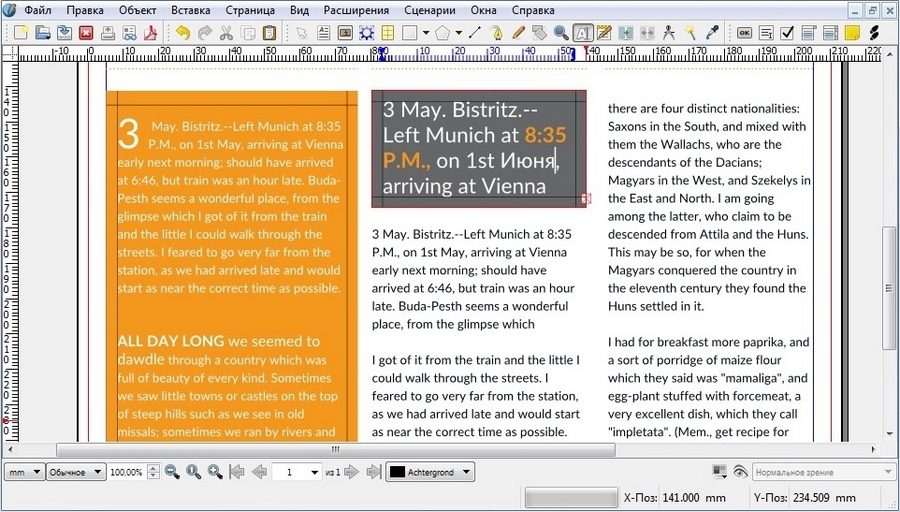Close document with red X icon
Image resolution: width=900 pixels, height=512 pixels.
[86, 33]
